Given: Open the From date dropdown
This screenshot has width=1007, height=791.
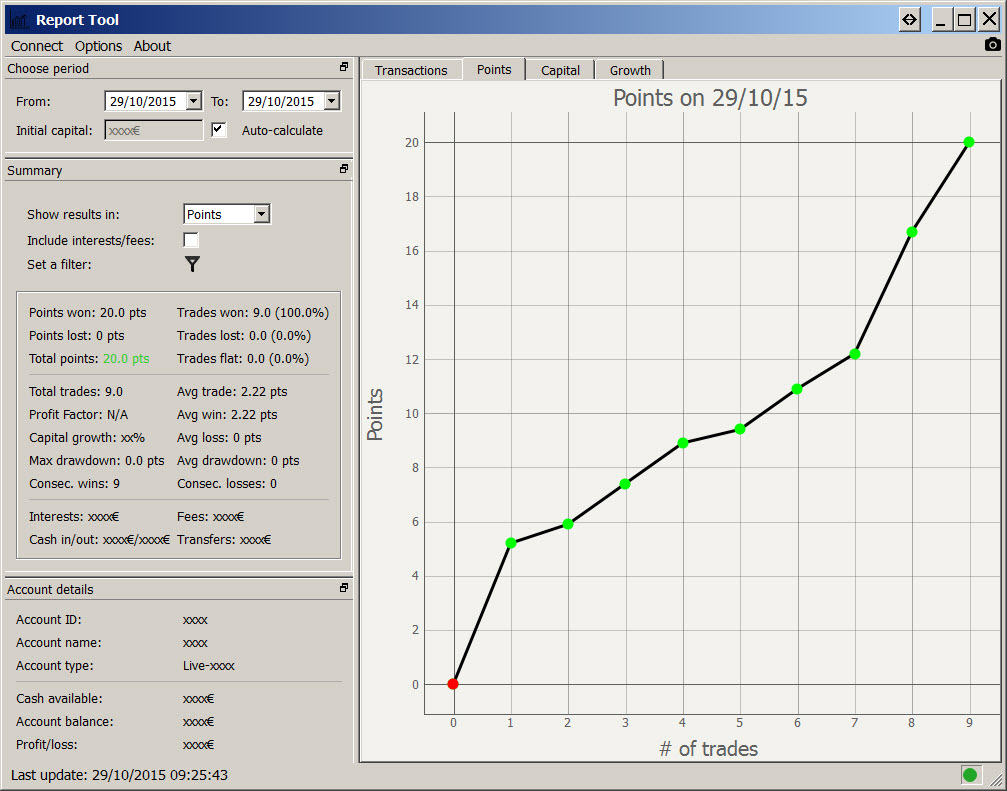Looking at the screenshot, I should pyautogui.click(x=193, y=101).
